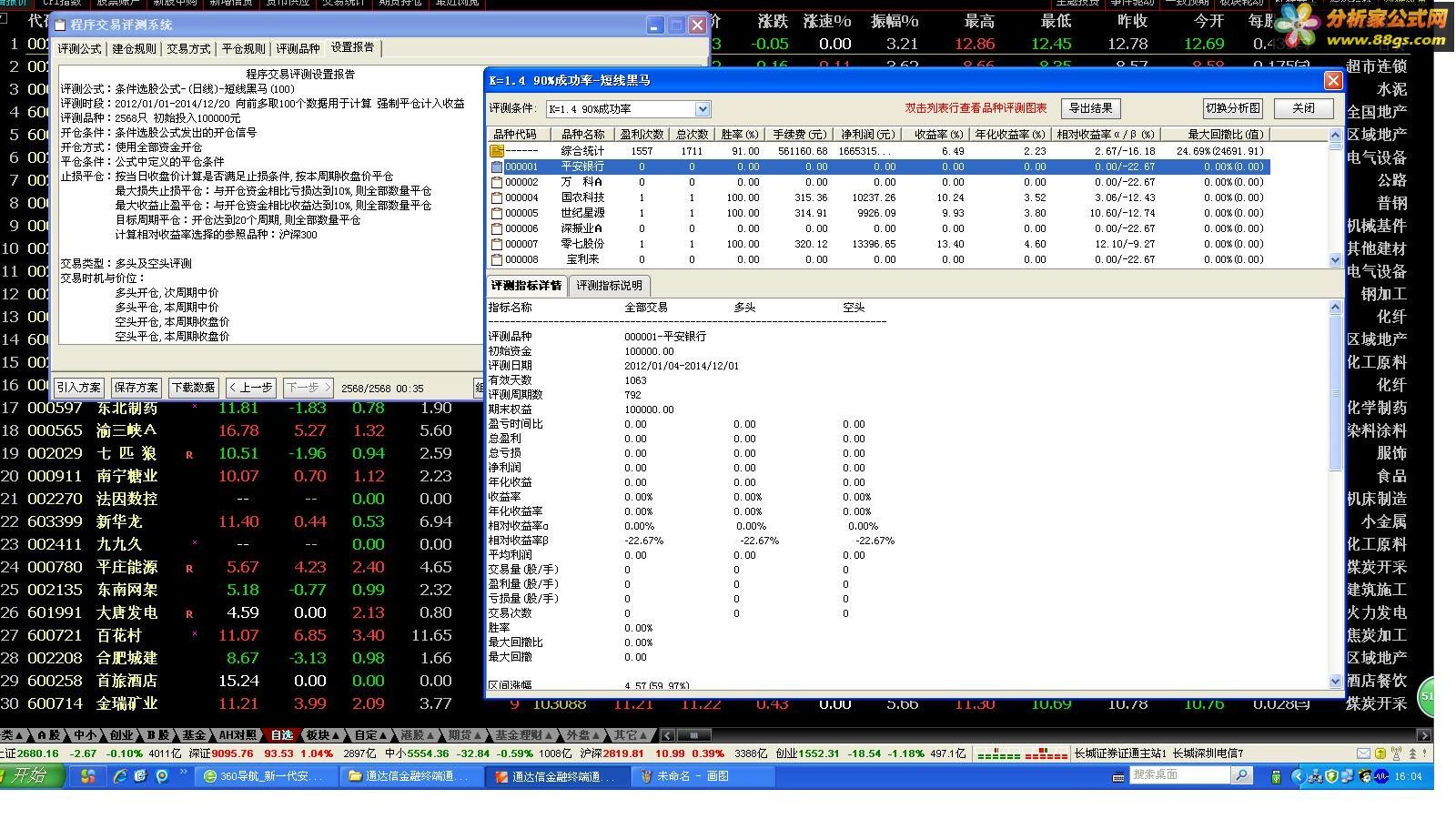The image size is (1456, 819).
Task: Click the R marker beside 大唐发电
Action: coord(189,613)
